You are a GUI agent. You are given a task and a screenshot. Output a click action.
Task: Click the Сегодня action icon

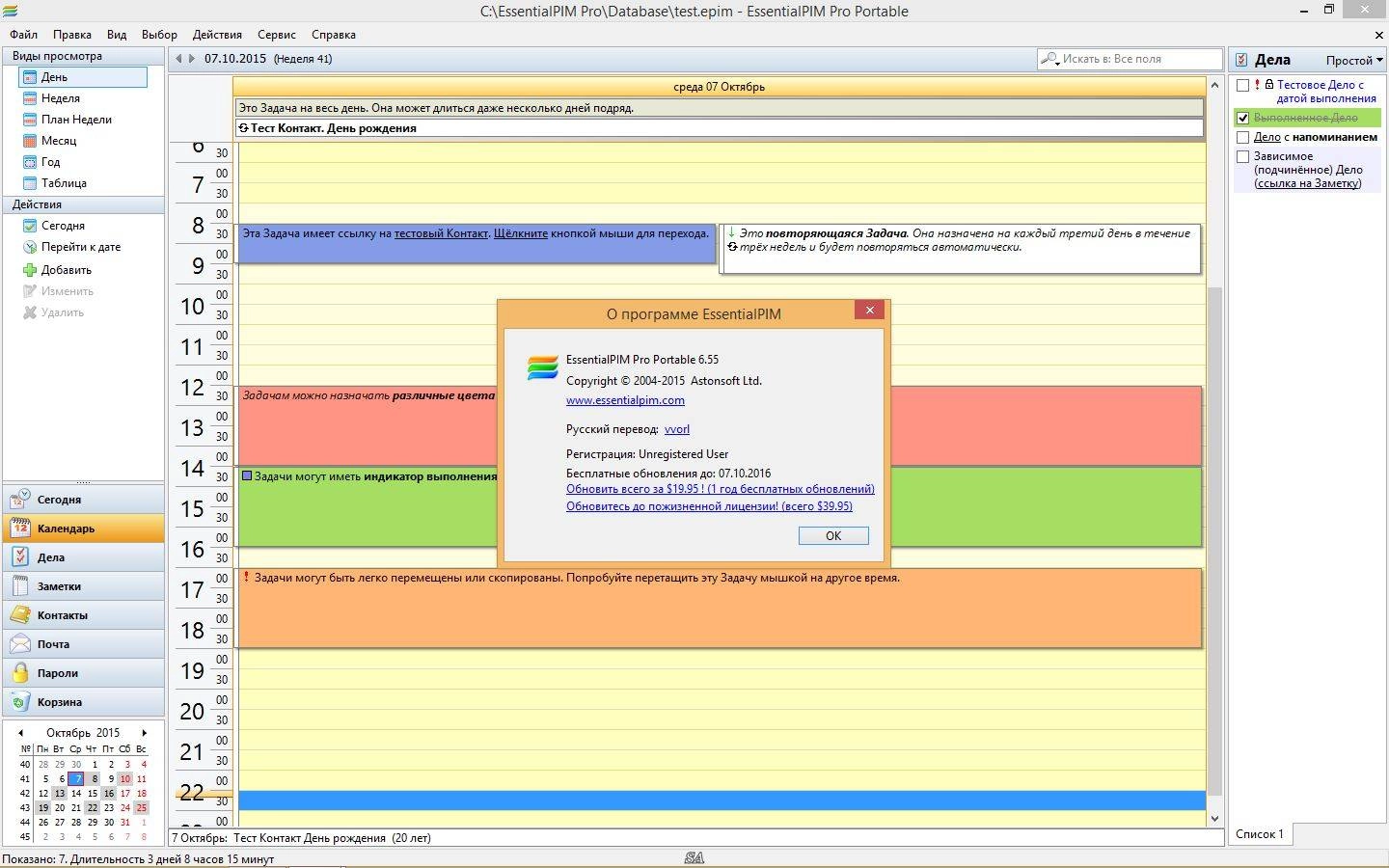pos(30,226)
